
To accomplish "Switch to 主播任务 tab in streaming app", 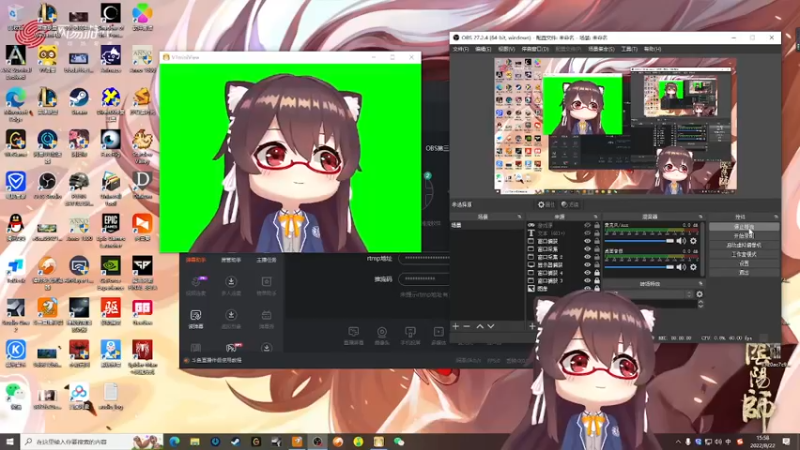I will 266,260.
